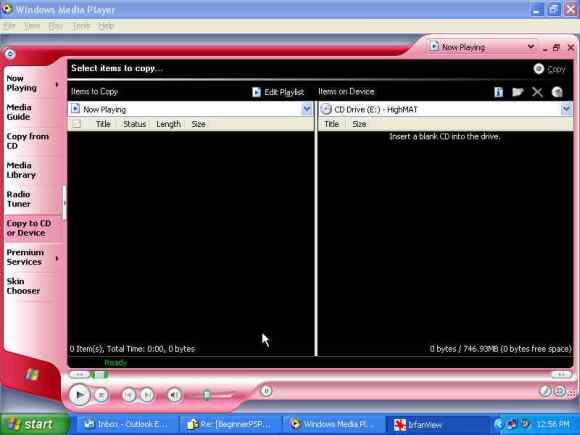The height and width of the screenshot is (435, 580).
Task: Click the Status column header
Action: (x=135, y=124)
